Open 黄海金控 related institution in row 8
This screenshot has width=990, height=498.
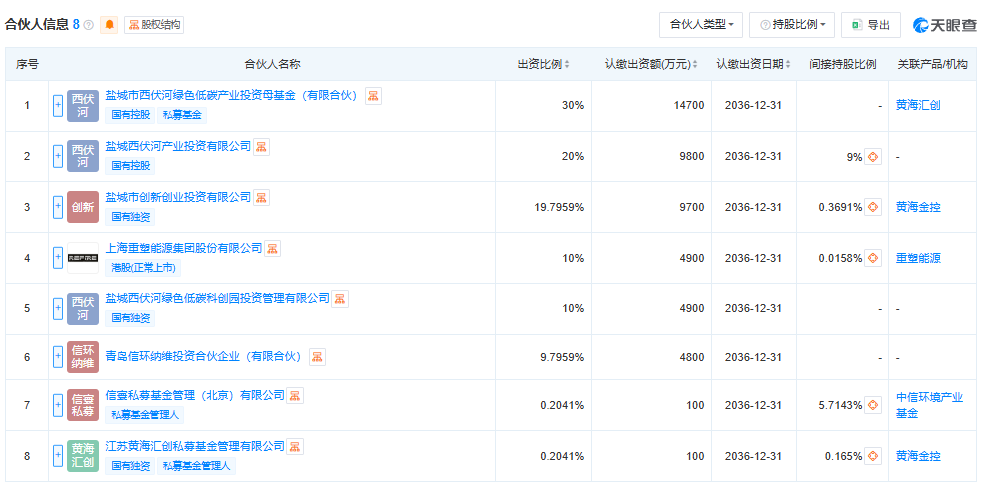pos(918,456)
